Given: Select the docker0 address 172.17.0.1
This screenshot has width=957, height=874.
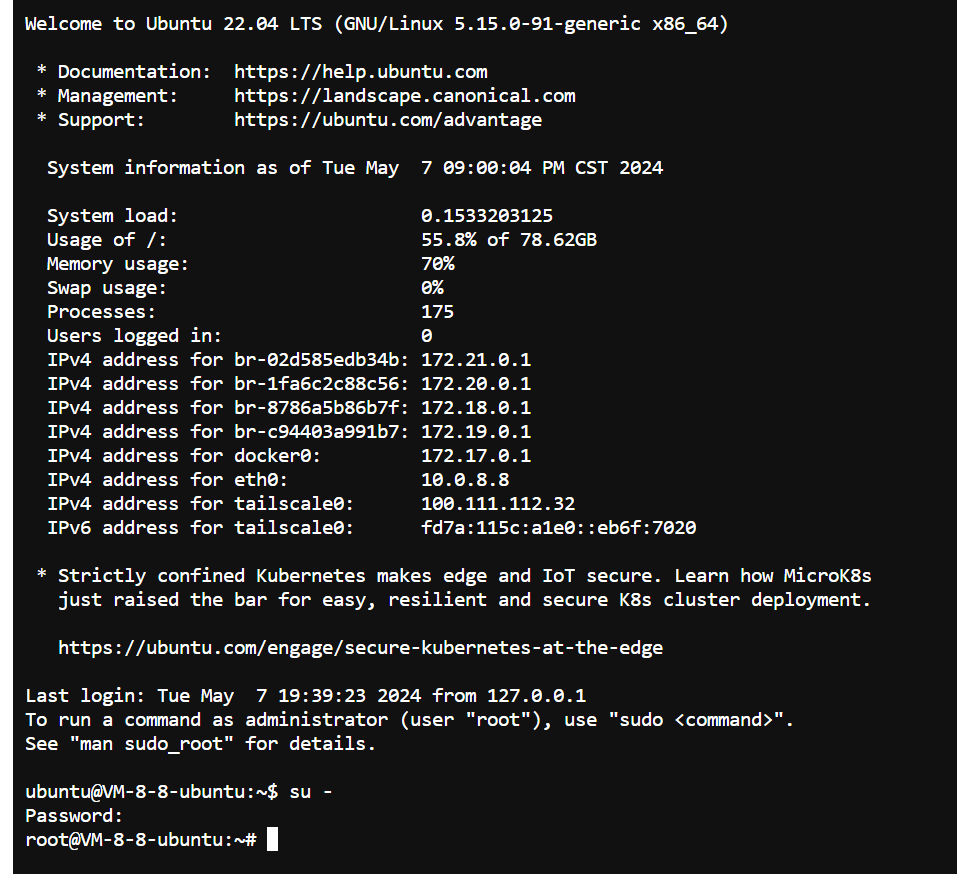Looking at the screenshot, I should click(x=475, y=456).
